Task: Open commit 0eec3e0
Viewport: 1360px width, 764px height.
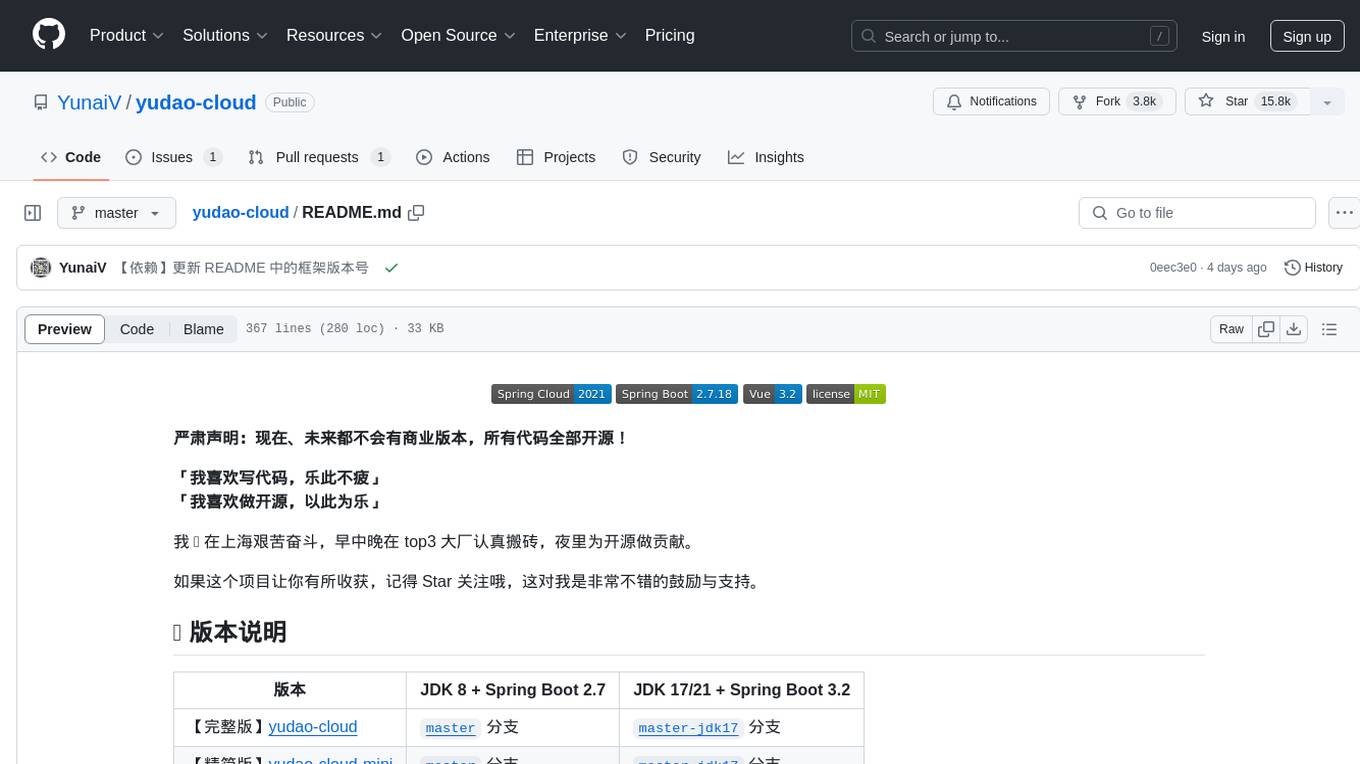Action: point(1173,268)
